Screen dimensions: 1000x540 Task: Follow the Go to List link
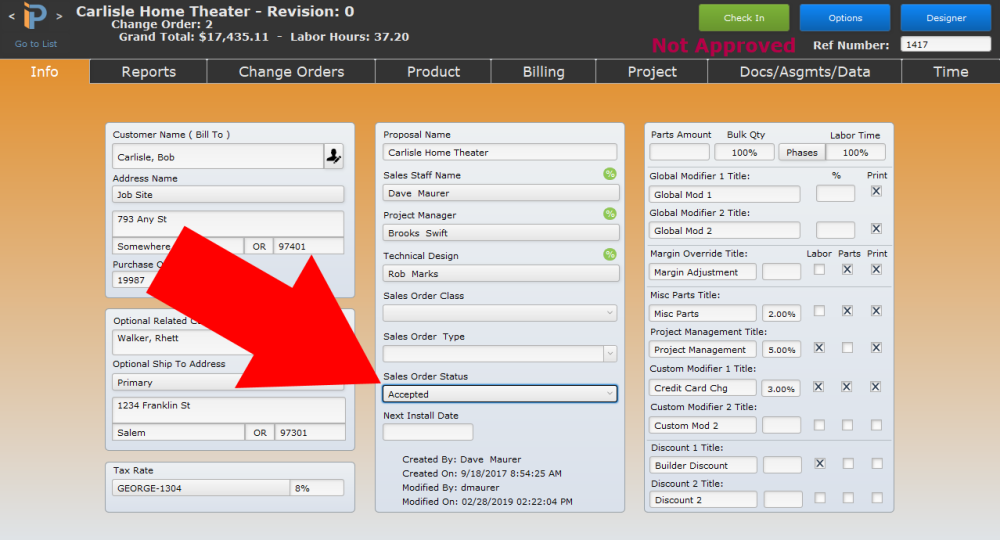pyautogui.click(x=36, y=44)
